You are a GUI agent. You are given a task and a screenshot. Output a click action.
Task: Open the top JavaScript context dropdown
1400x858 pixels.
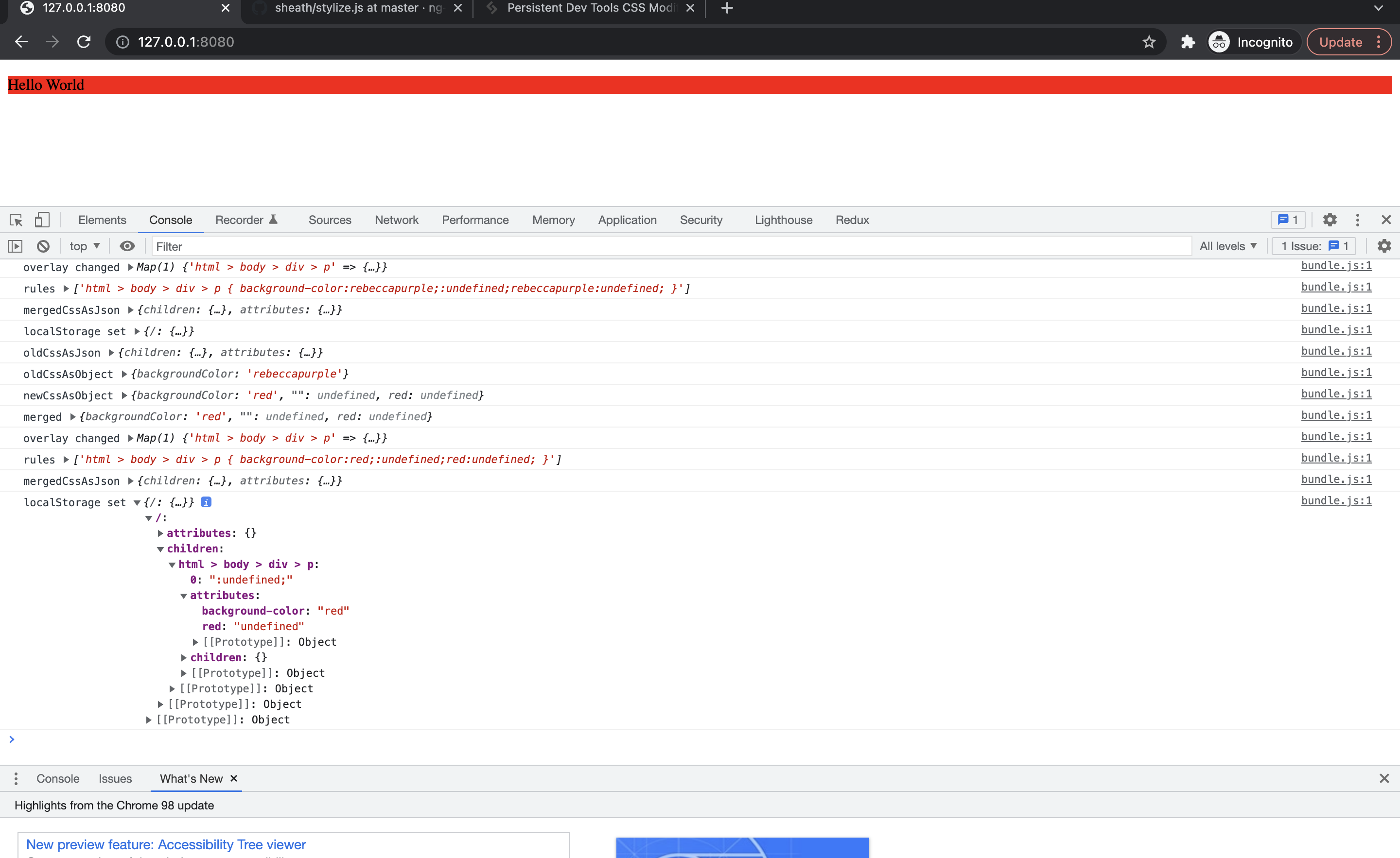85,246
